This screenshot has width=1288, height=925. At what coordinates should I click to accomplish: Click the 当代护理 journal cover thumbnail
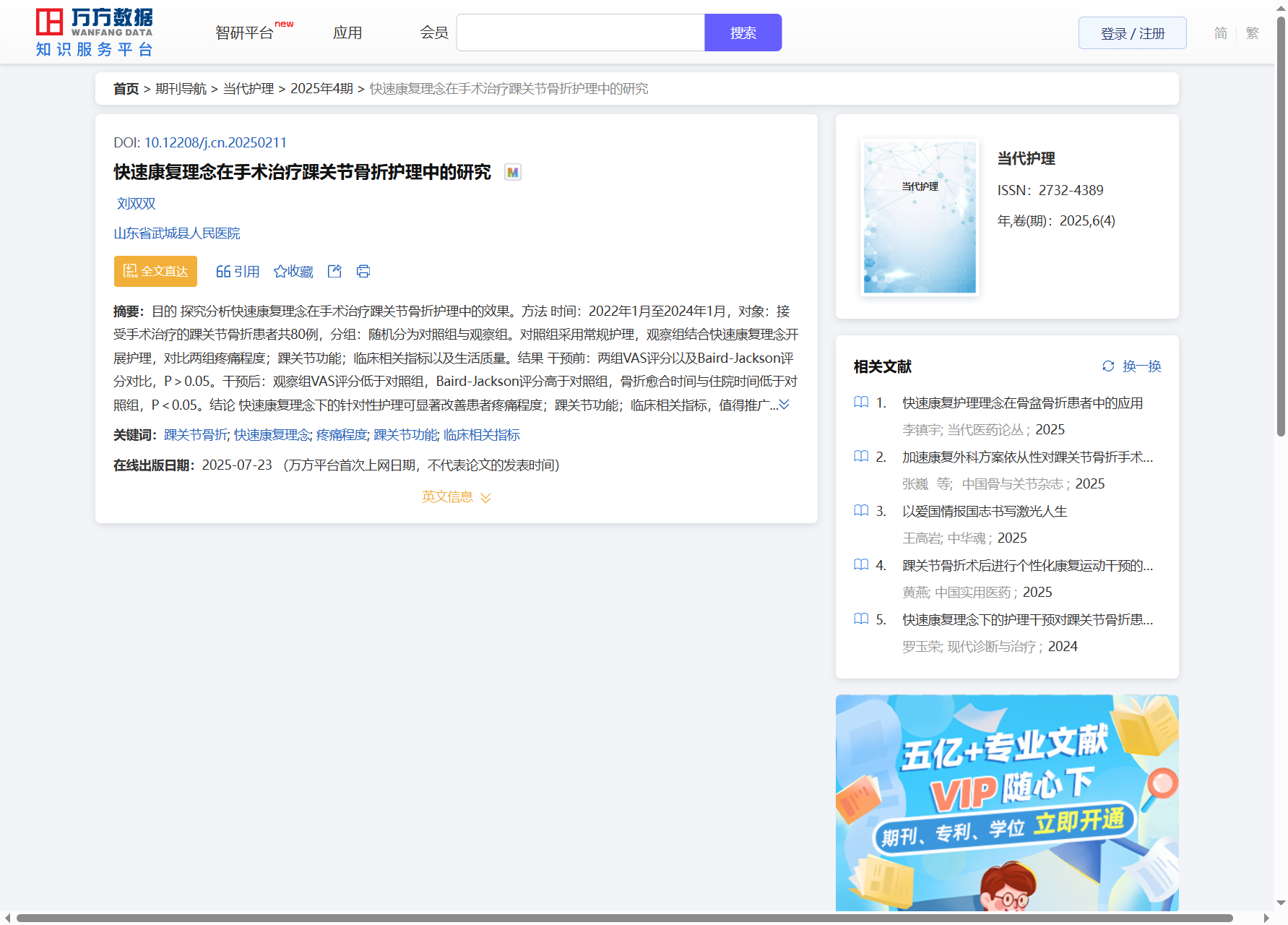click(920, 218)
